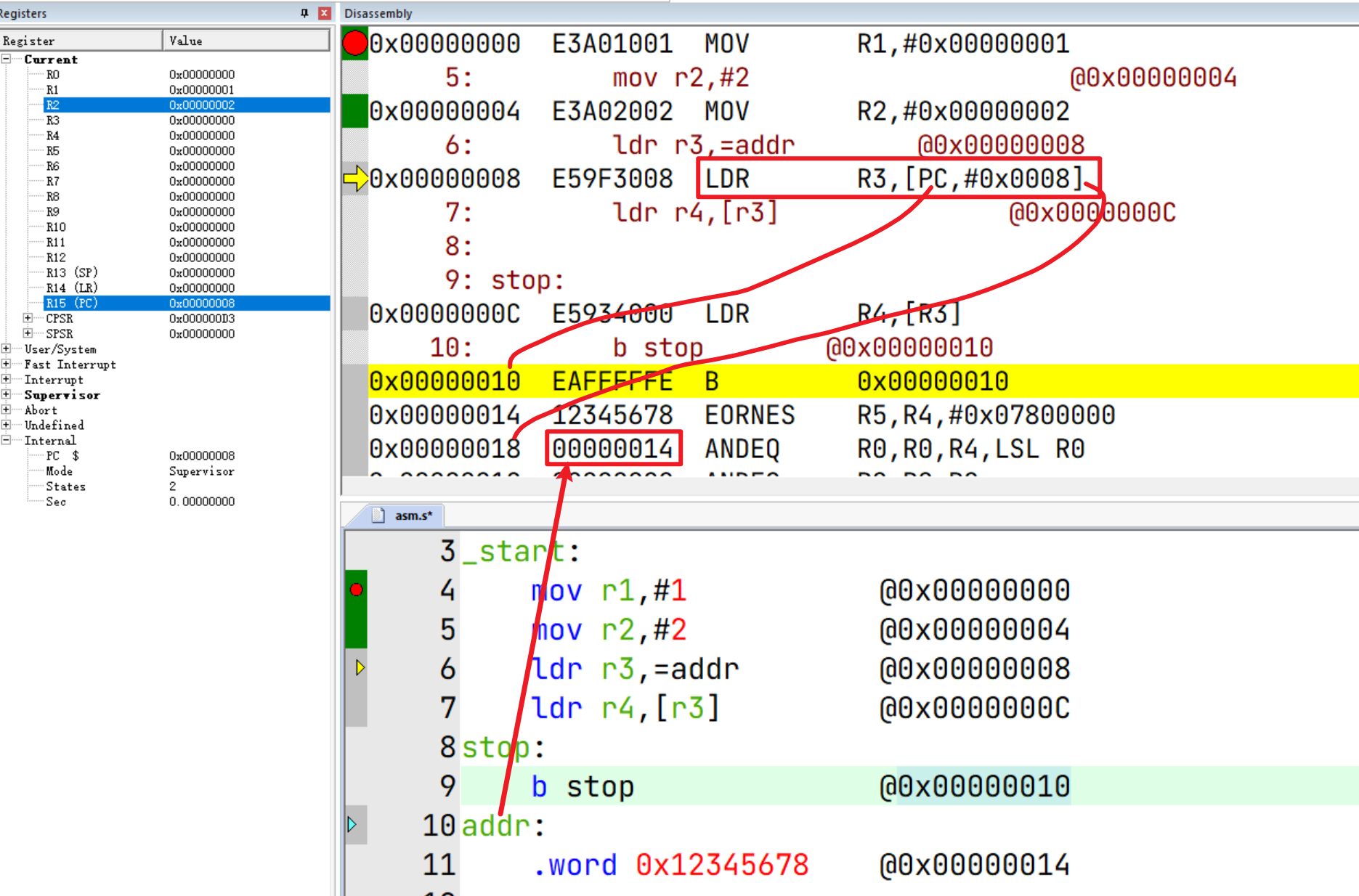This screenshot has height=896, width=1359.
Task: Click the highlighted branch line at 0x00000010
Action: coord(864,381)
